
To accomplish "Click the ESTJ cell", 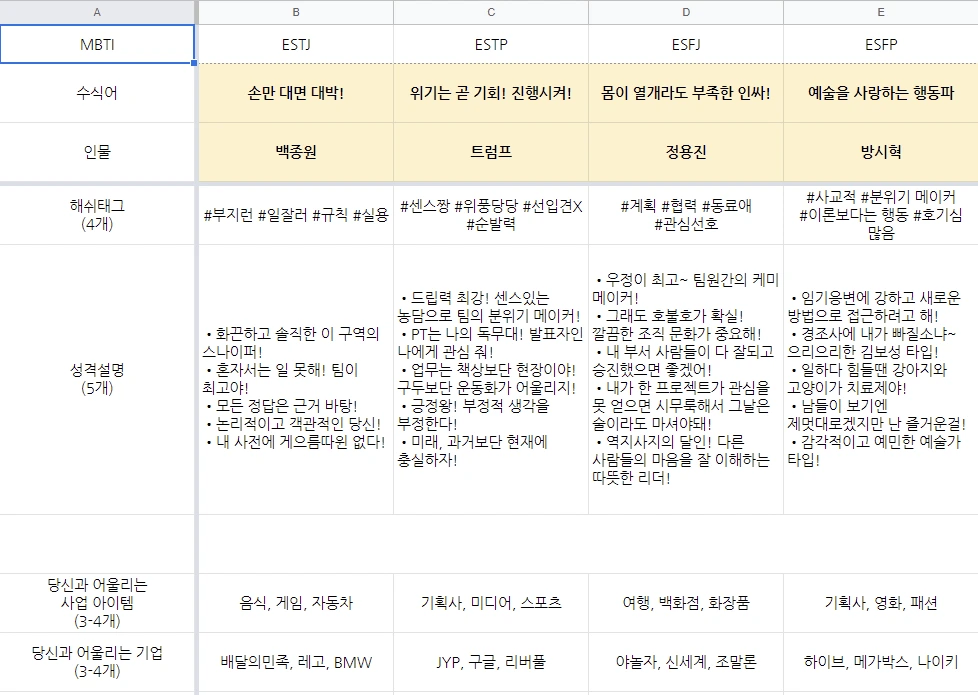I will (296, 44).
